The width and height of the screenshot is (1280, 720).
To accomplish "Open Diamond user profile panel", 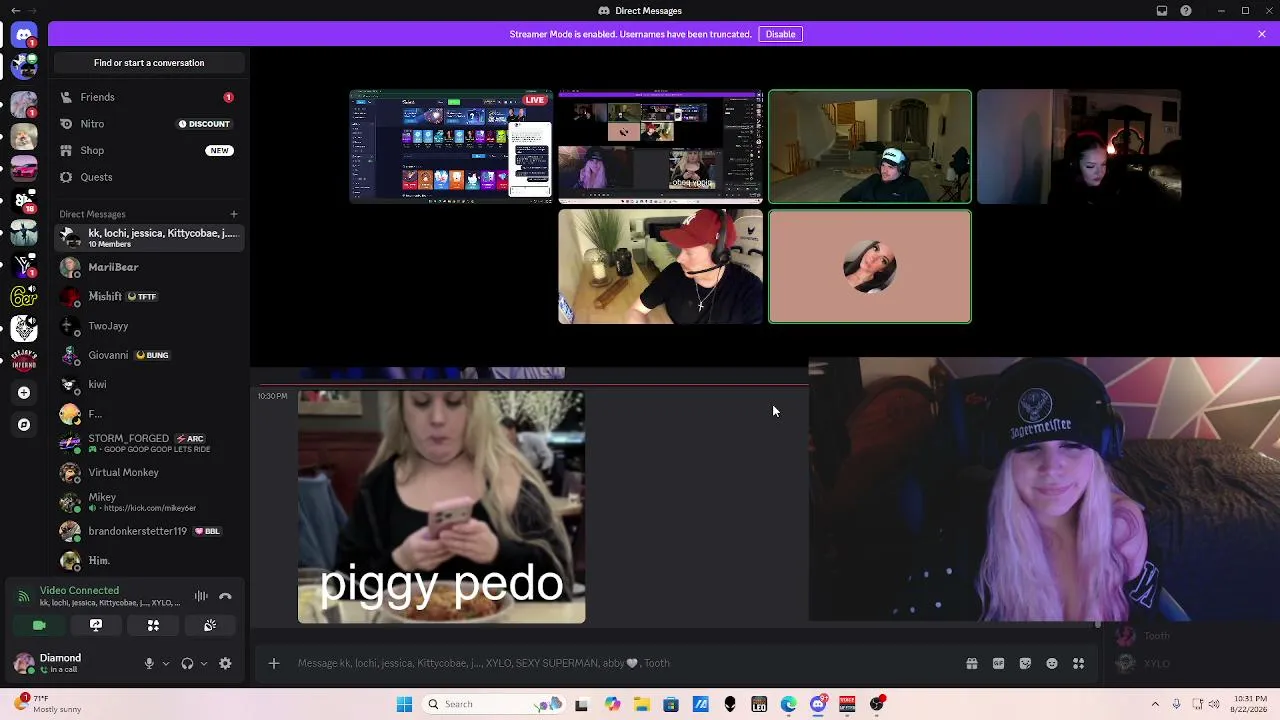I will click(72, 663).
